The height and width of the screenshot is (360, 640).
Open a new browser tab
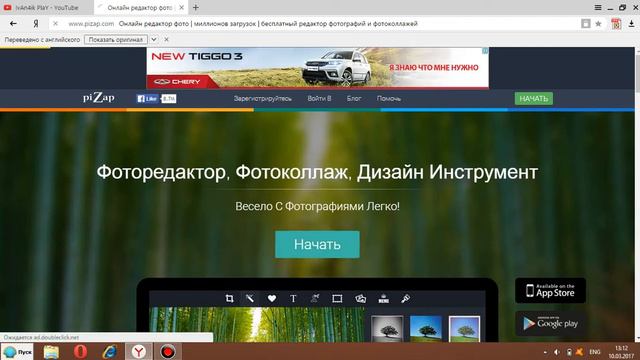pos(196,7)
